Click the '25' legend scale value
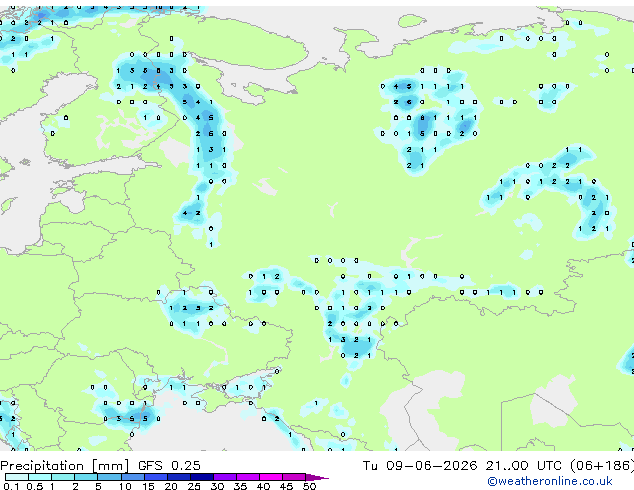Screen dimensions: 634x490 pyautogui.click(x=194, y=486)
